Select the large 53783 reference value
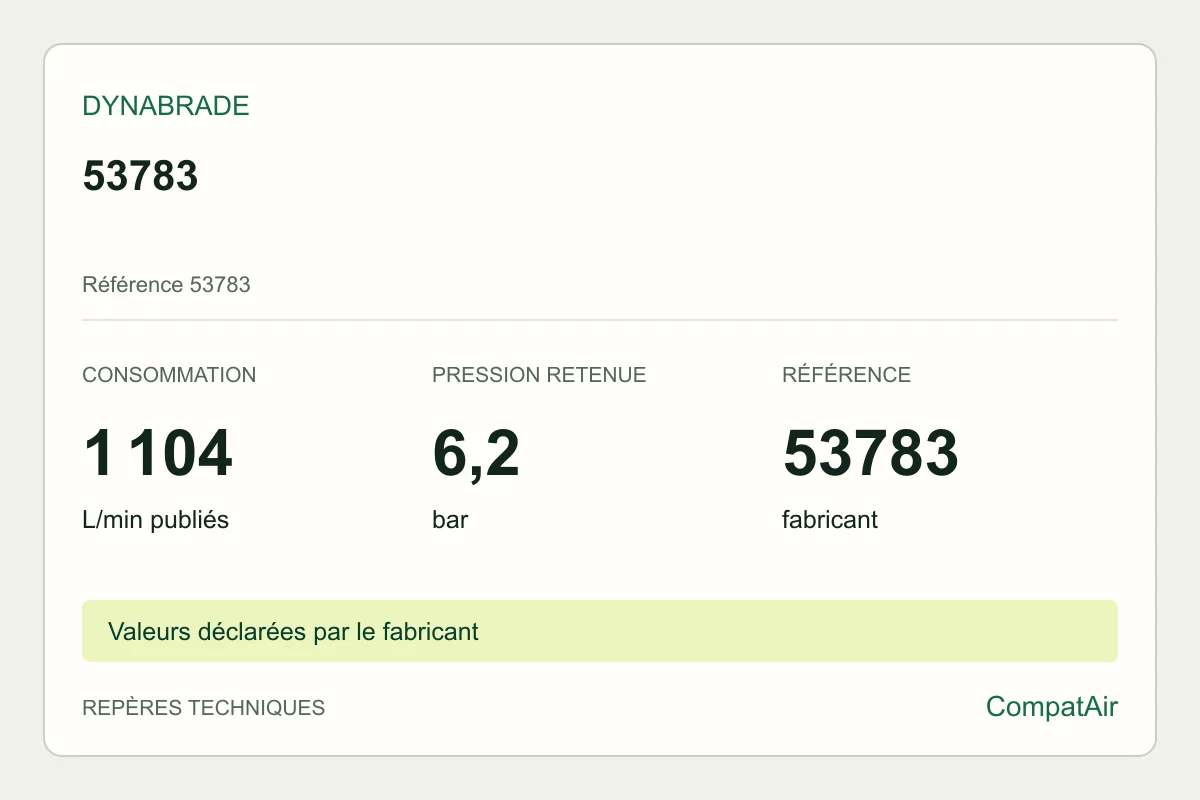This screenshot has width=1200, height=800. click(870, 453)
